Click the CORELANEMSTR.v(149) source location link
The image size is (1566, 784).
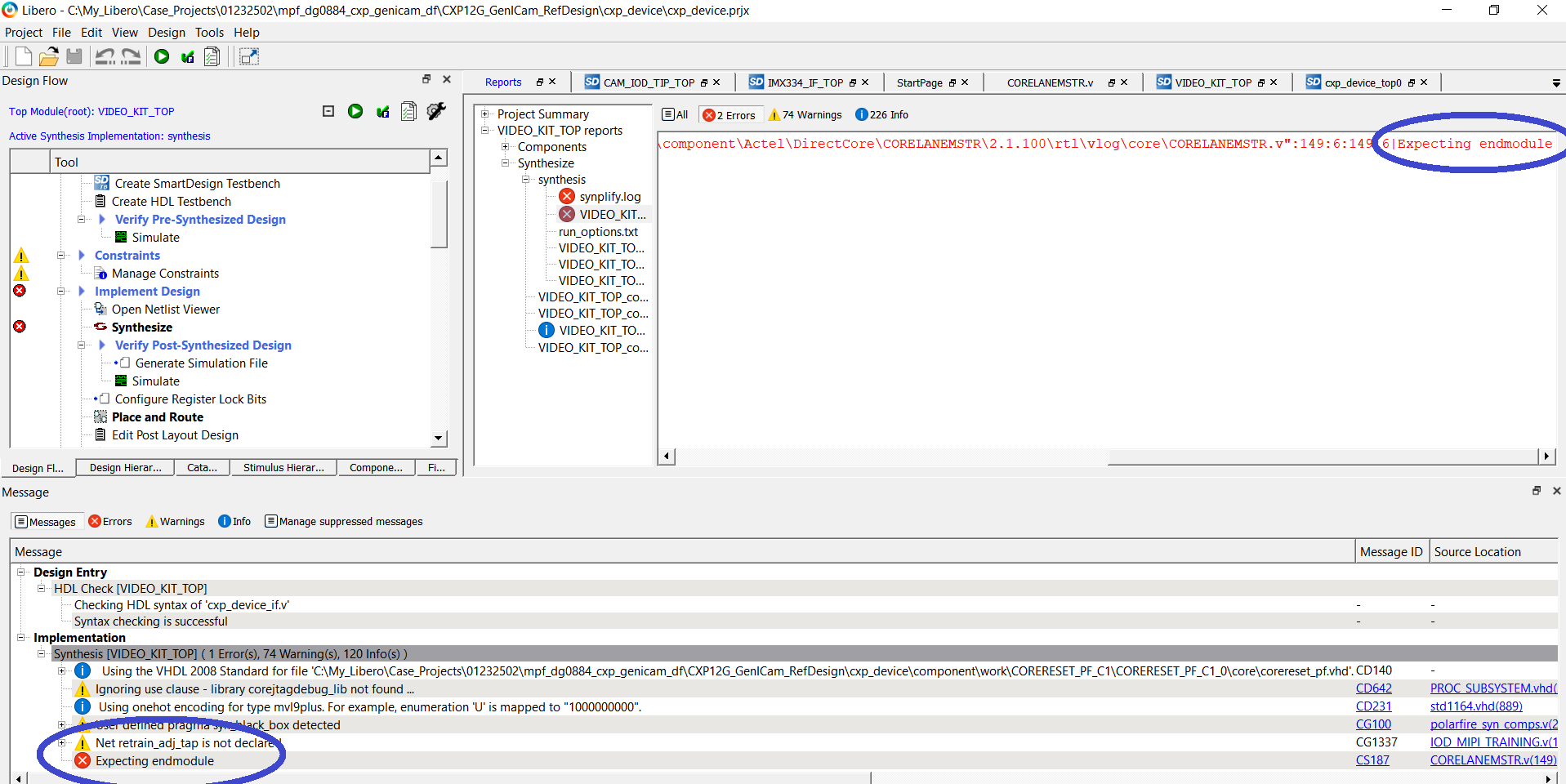(x=1492, y=760)
